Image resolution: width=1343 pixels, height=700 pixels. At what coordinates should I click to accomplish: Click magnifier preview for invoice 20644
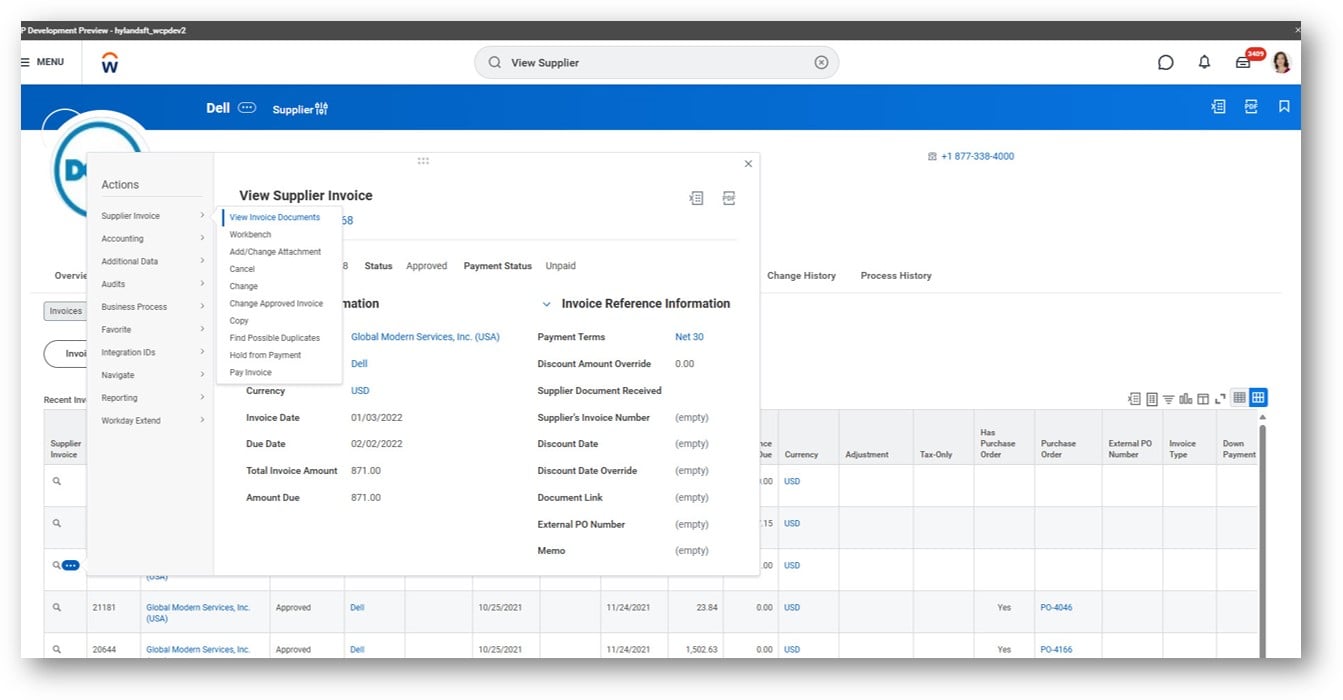pyautogui.click(x=57, y=649)
